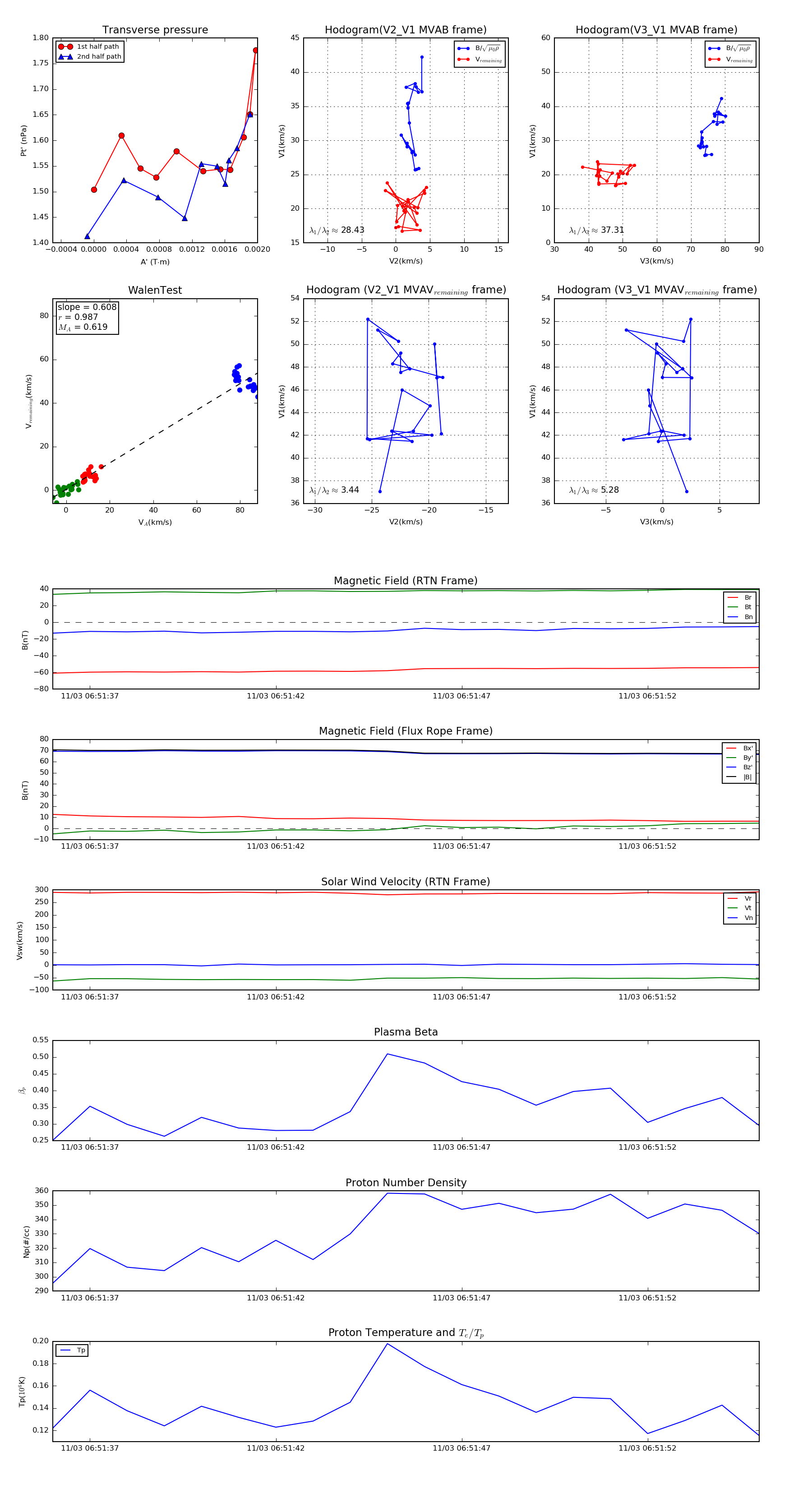Select the 'Bn' legend entry

point(740,617)
